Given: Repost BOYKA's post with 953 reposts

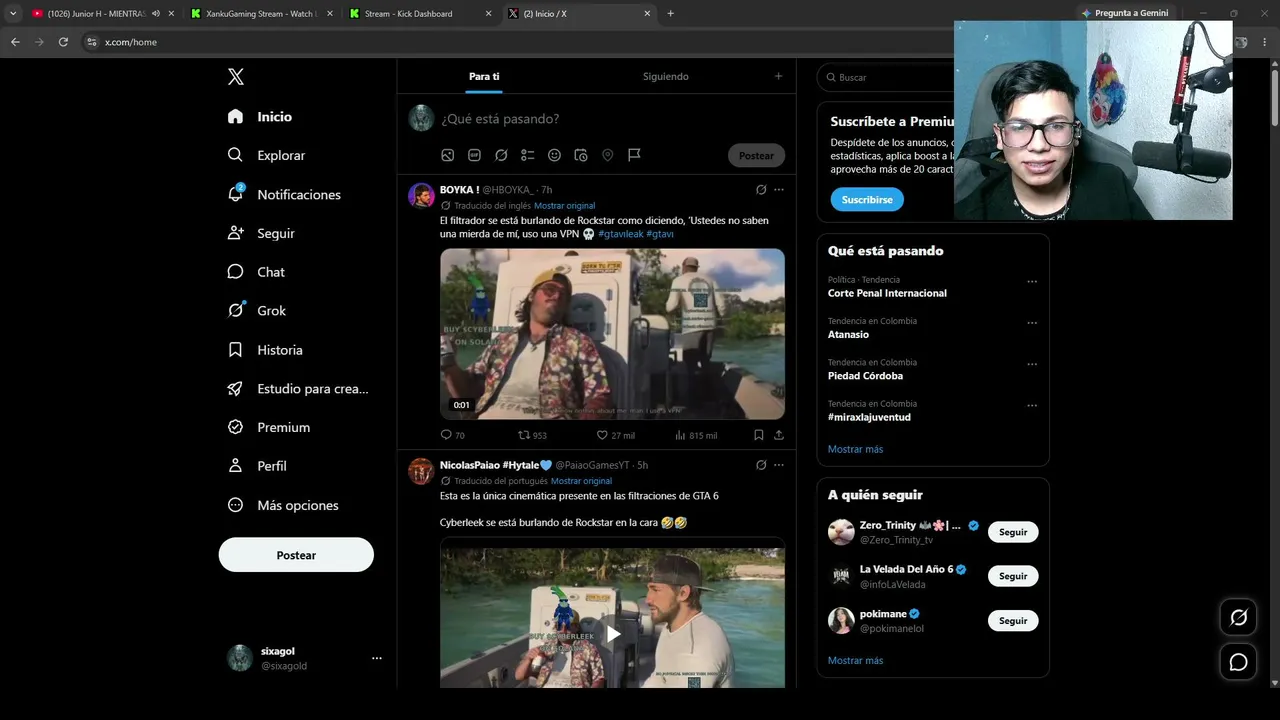Looking at the screenshot, I should point(532,435).
